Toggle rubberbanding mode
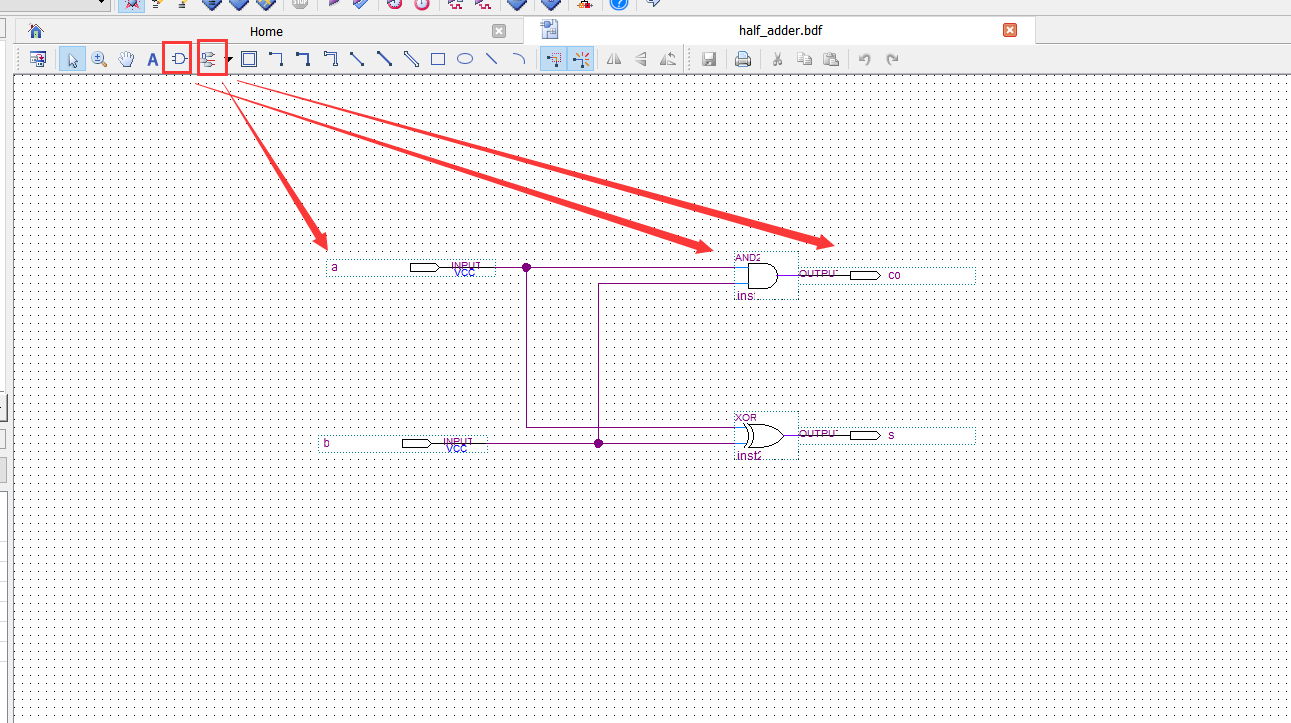This screenshot has width=1291, height=723. [581, 59]
